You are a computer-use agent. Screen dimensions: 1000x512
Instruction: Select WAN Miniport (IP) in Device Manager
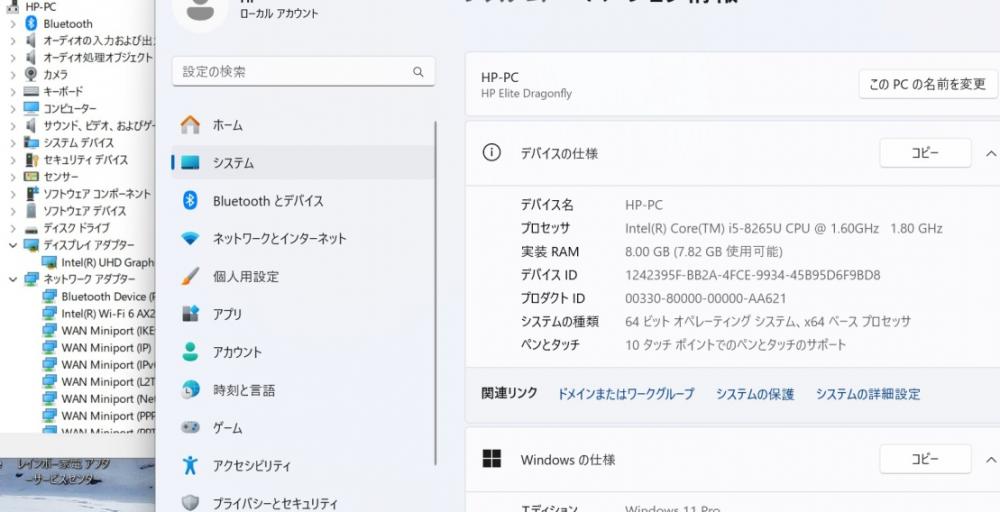107,347
